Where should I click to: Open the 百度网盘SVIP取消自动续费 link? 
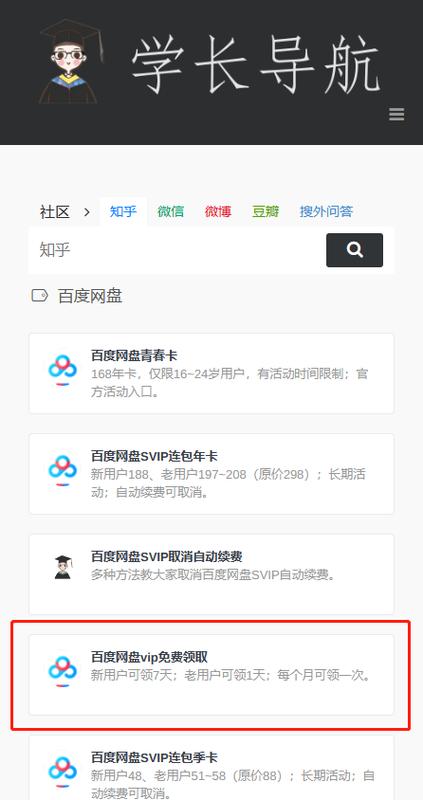point(167,557)
